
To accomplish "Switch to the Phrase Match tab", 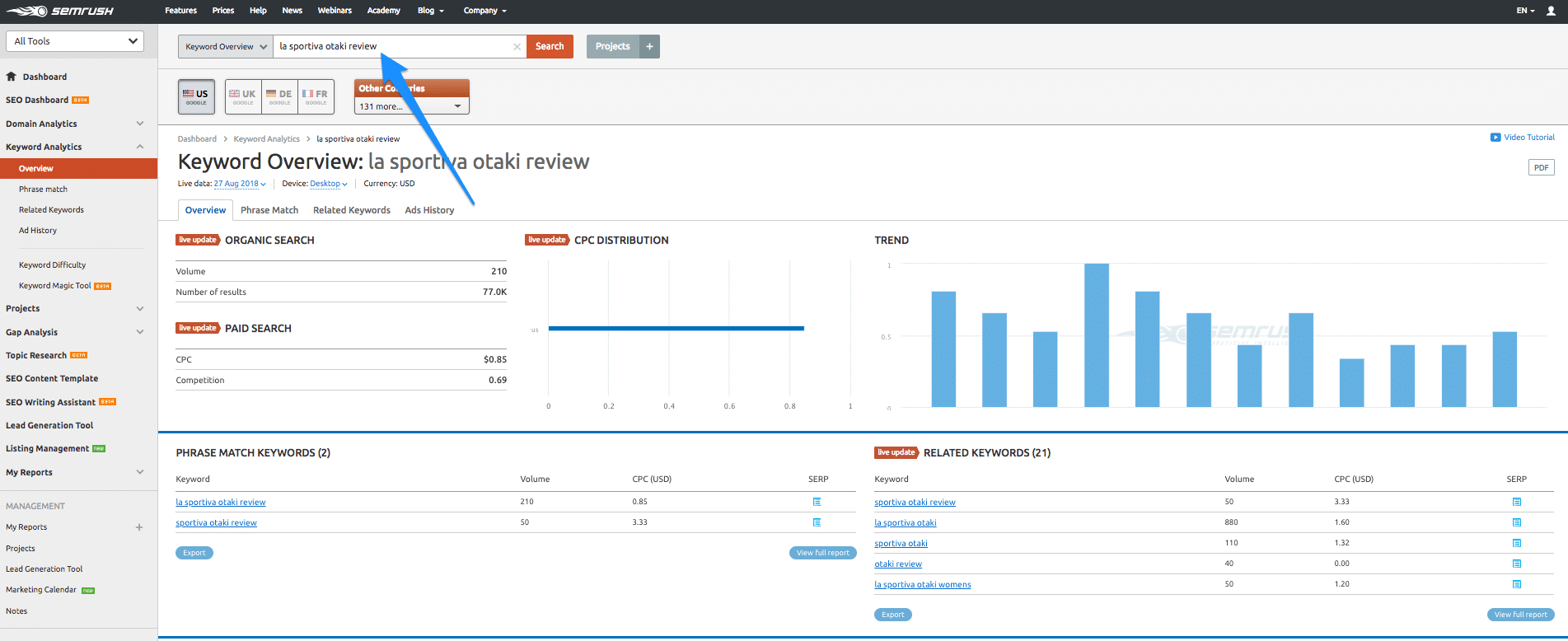I will coord(269,210).
